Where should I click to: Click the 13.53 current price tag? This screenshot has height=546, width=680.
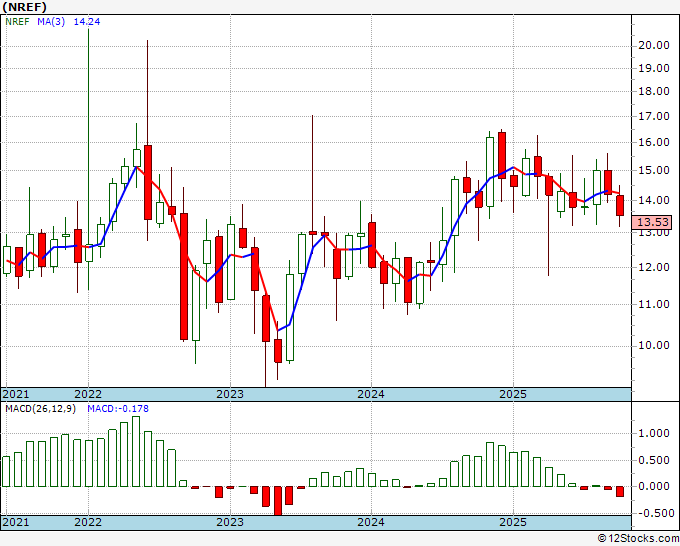click(x=653, y=222)
